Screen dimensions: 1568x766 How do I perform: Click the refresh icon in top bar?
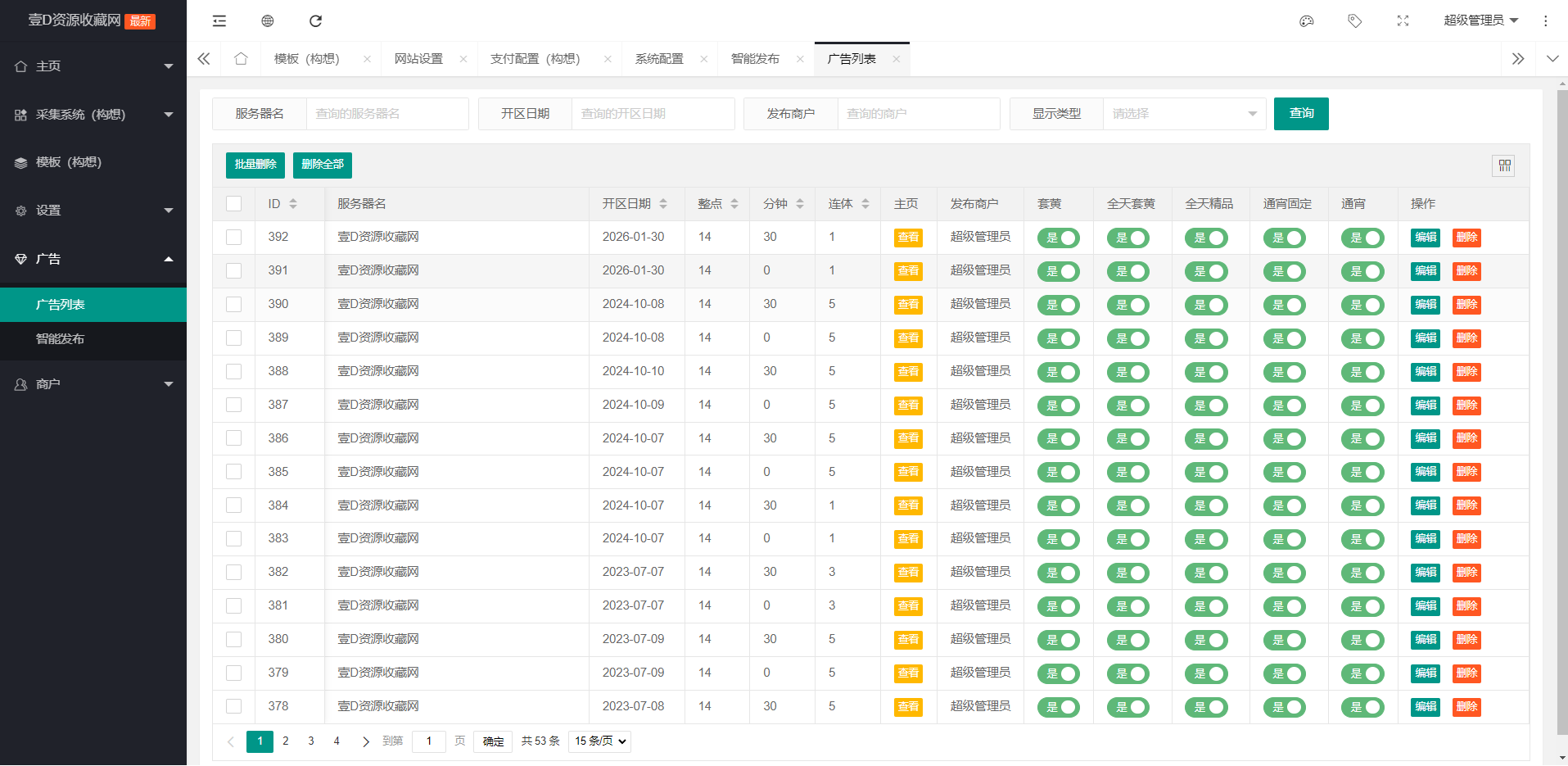(x=315, y=20)
